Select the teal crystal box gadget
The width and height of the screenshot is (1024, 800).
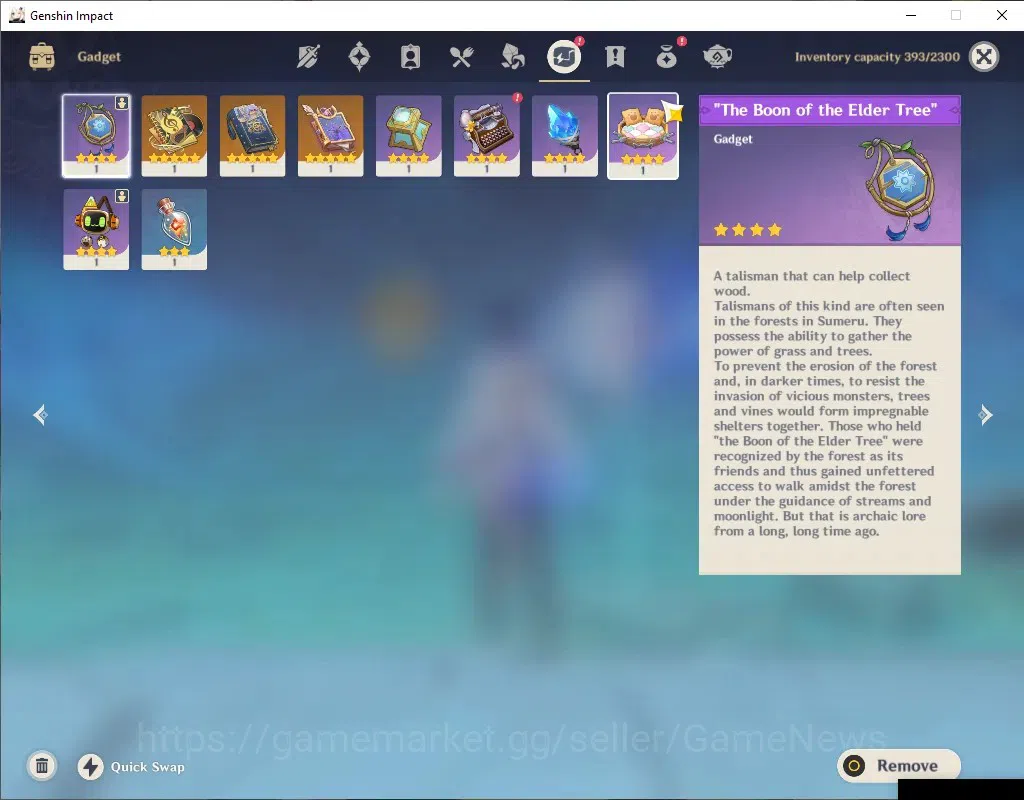(x=409, y=136)
